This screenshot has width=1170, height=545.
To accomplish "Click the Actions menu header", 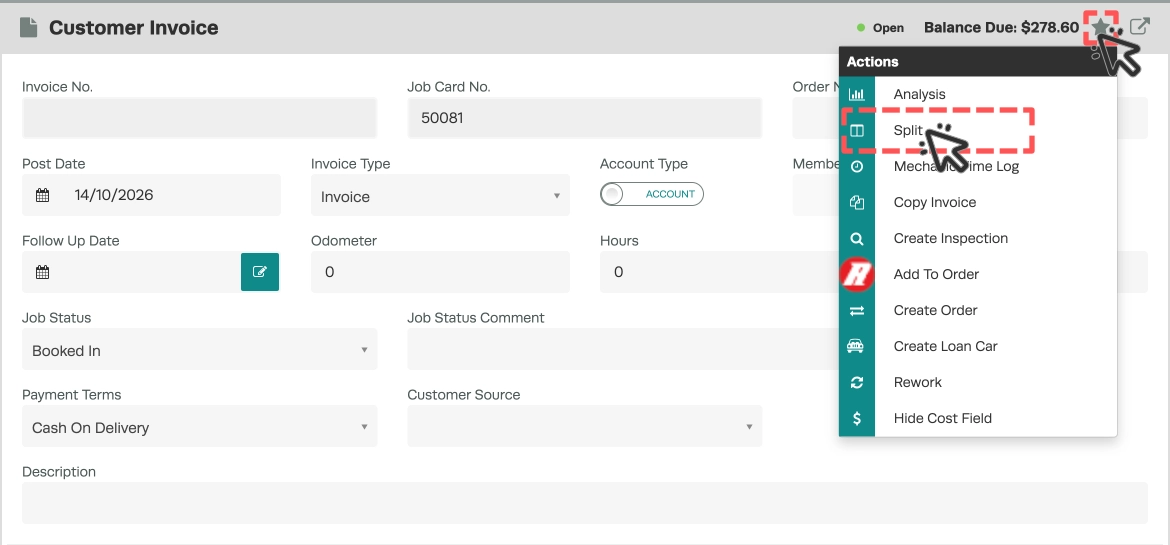I will (x=977, y=62).
